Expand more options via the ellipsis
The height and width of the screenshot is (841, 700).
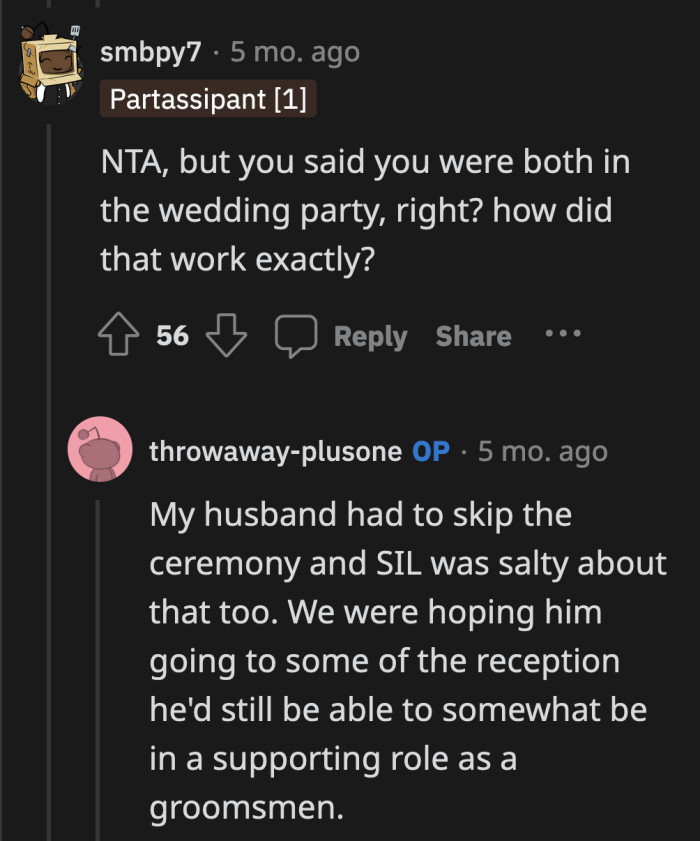tap(562, 336)
